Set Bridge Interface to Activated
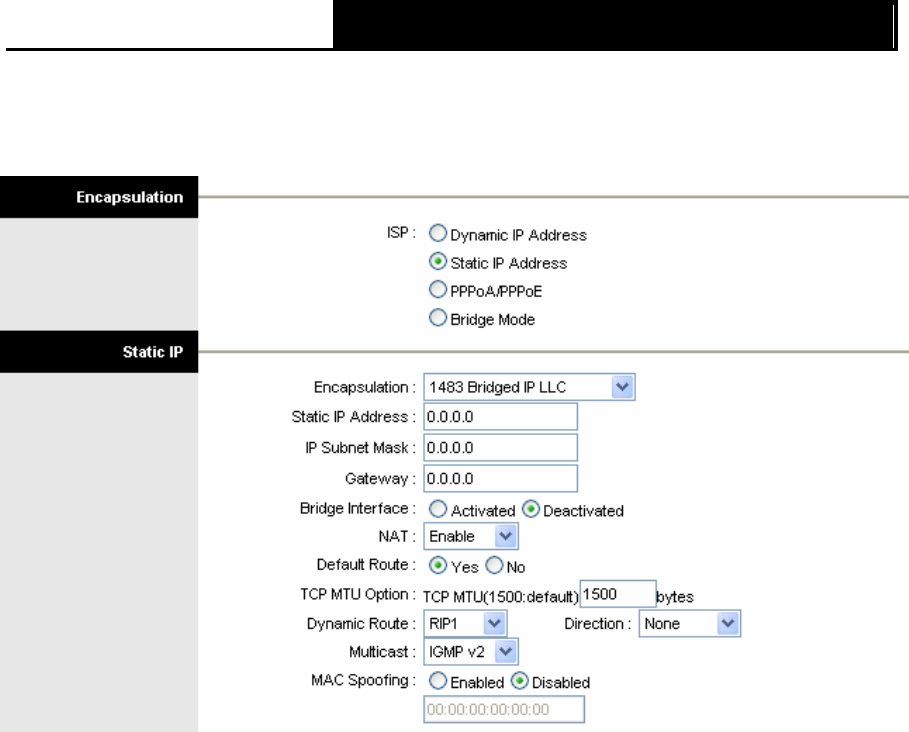This screenshot has width=909, height=732. tap(438, 509)
